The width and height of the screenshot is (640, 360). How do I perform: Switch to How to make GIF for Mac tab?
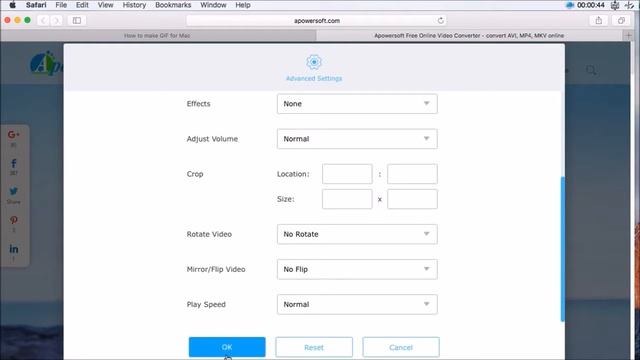[157, 36]
